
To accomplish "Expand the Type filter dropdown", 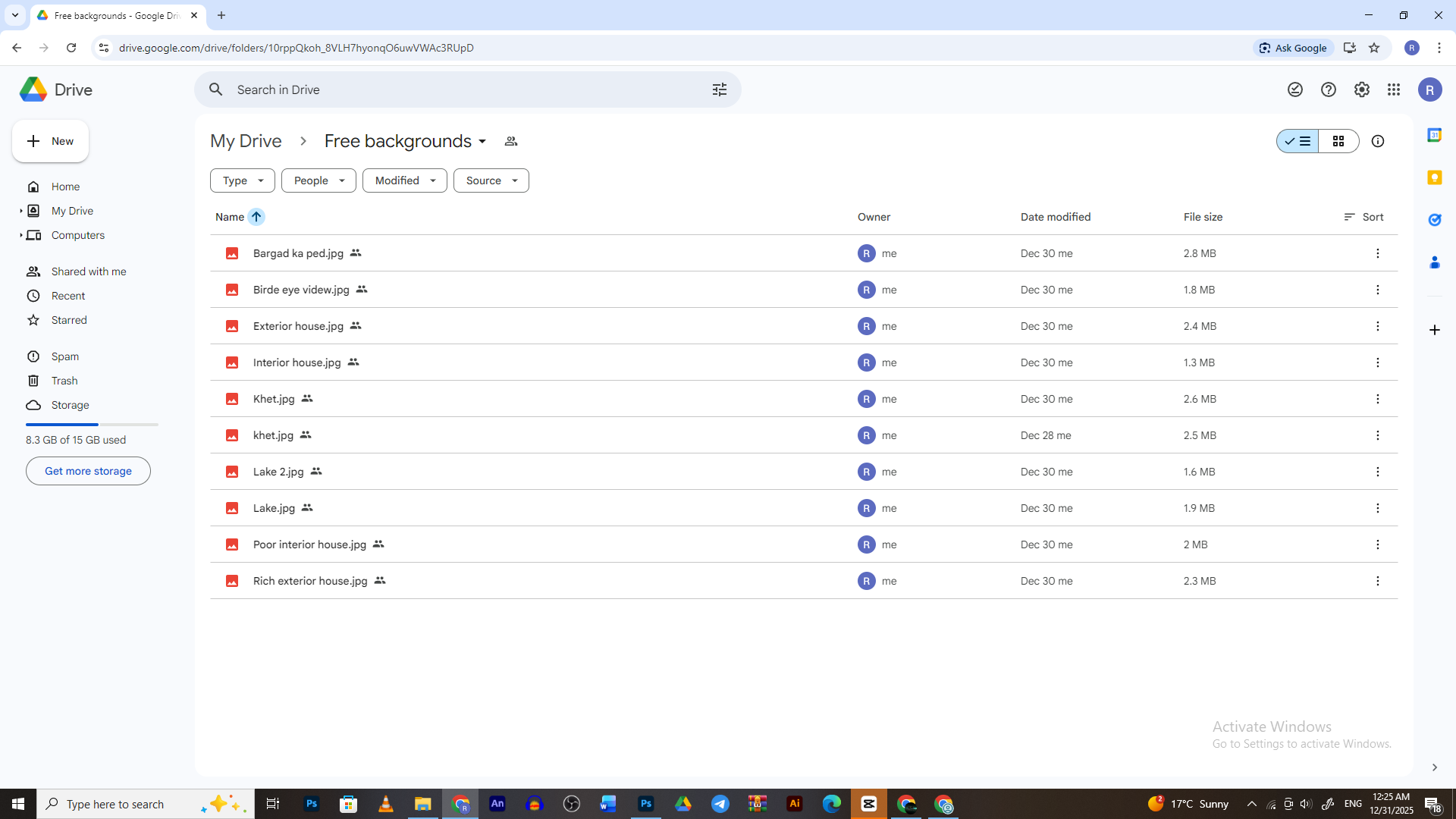I will point(242,180).
